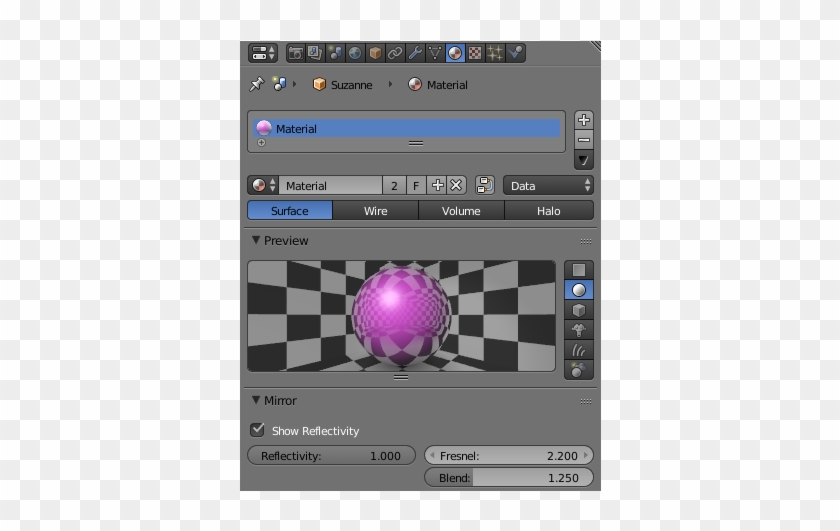Screen dimensions: 840x531
Task: Select Halo material type
Action: pos(549,211)
